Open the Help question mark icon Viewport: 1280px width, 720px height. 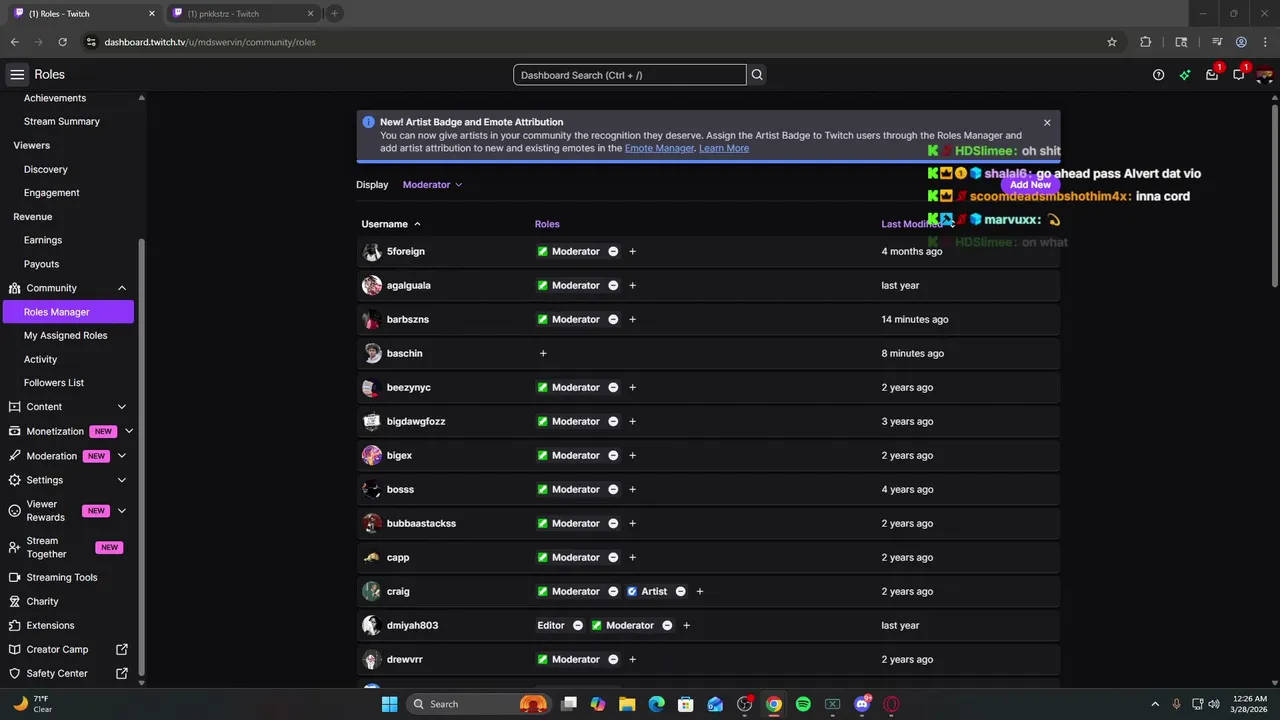(1158, 75)
